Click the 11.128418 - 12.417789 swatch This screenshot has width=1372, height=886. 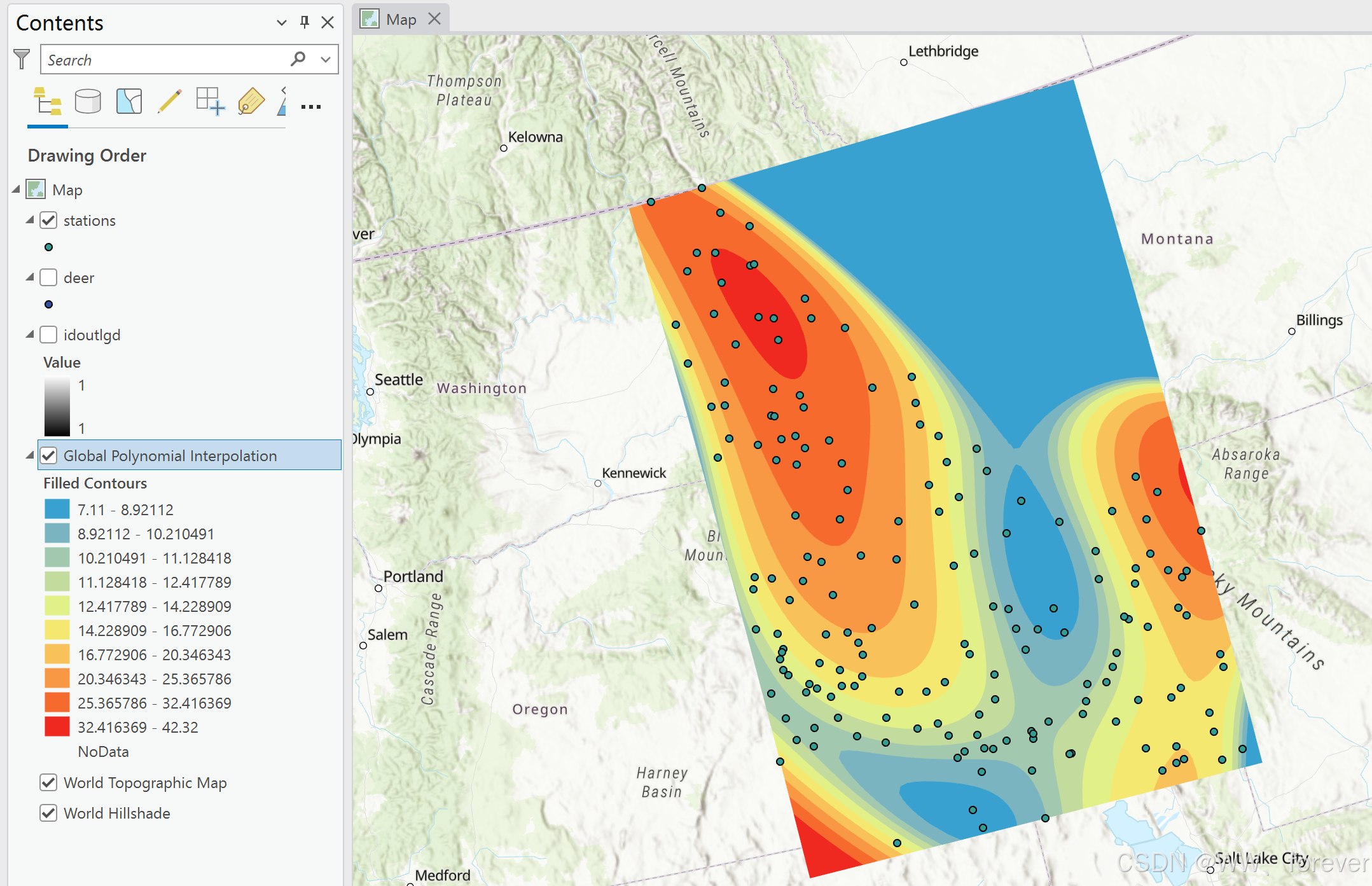tap(57, 581)
